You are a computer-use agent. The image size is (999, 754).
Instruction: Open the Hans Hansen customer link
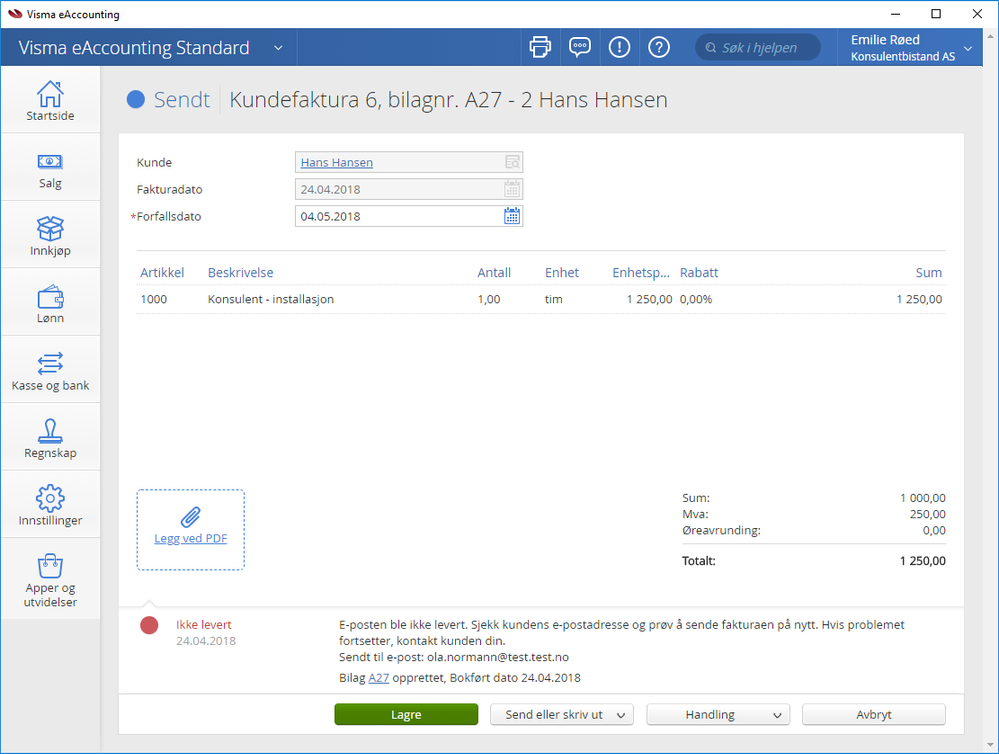pyautogui.click(x=336, y=163)
